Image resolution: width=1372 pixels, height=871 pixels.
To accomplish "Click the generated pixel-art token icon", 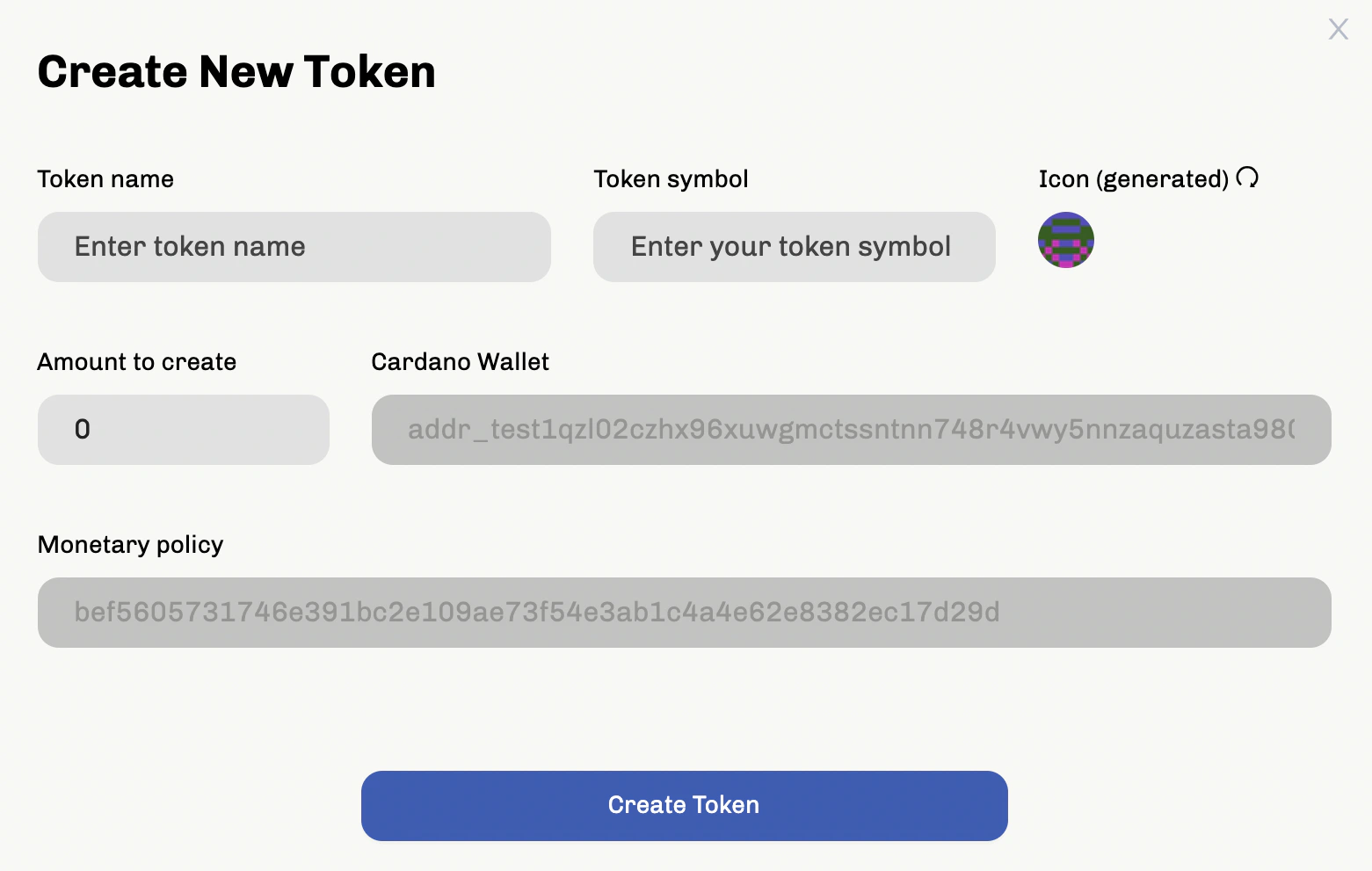I will coord(1066,240).
